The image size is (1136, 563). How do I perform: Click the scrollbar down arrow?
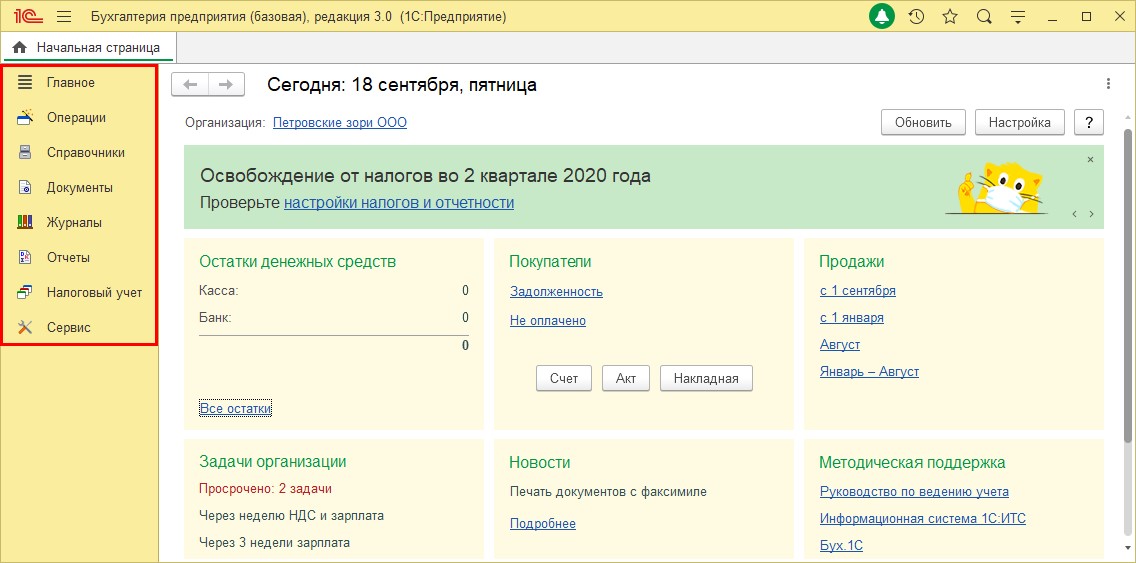[x=1129, y=548]
